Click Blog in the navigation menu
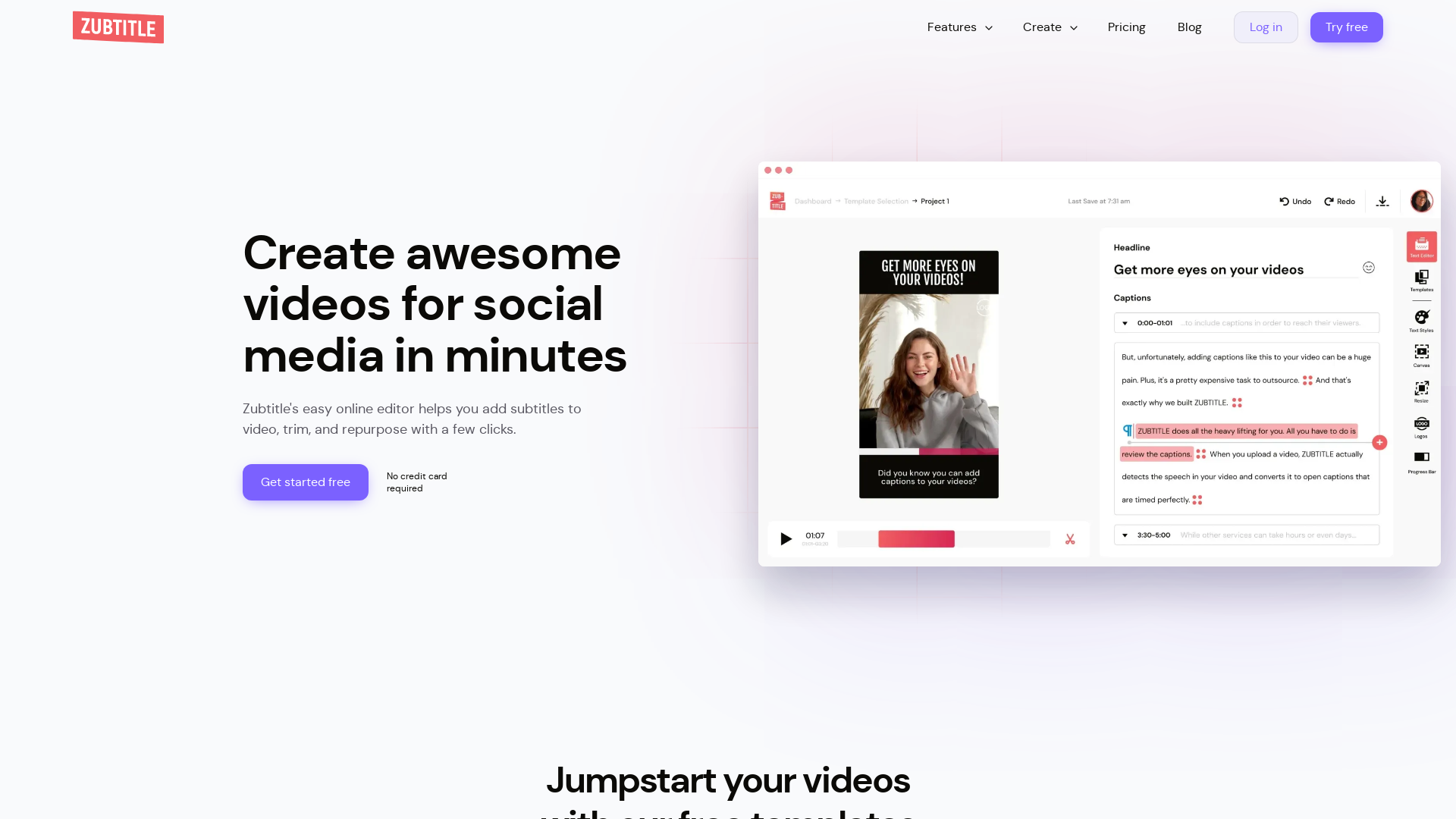 click(1189, 27)
